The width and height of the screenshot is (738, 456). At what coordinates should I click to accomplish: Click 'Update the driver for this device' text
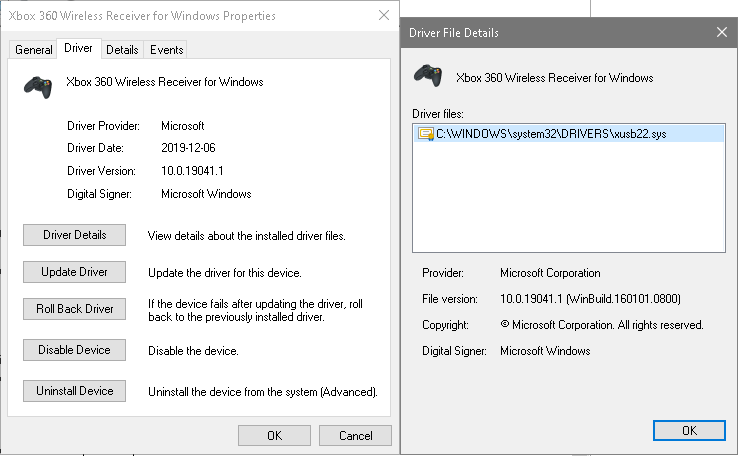click(225, 273)
